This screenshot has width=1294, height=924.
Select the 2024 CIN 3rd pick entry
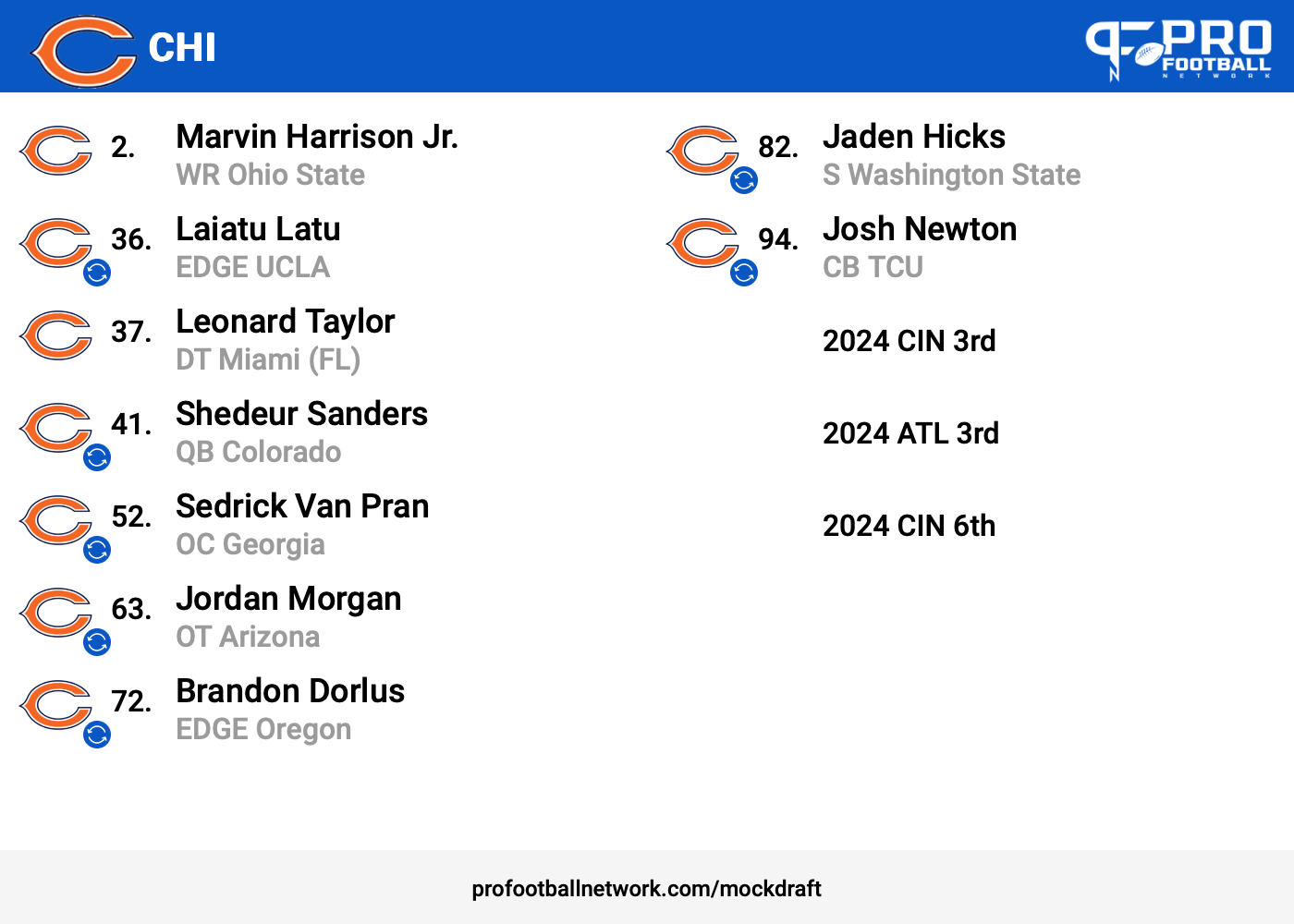[909, 341]
